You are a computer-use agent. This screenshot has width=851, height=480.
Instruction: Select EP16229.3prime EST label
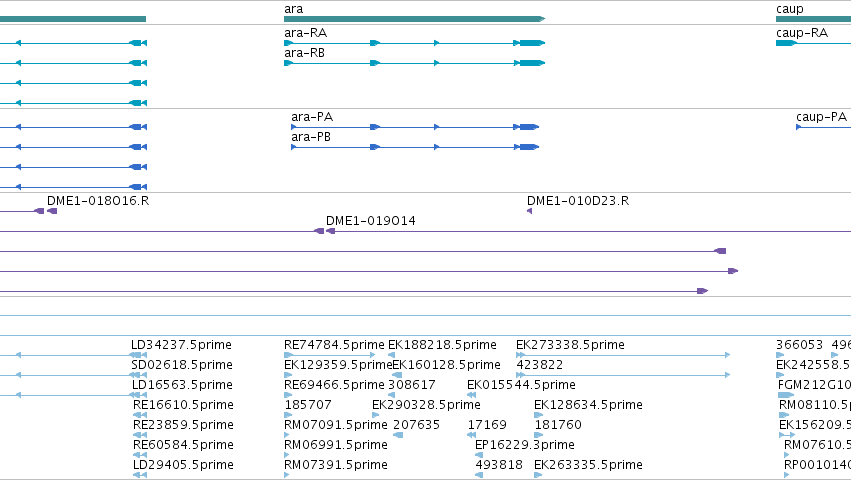tap(525, 445)
